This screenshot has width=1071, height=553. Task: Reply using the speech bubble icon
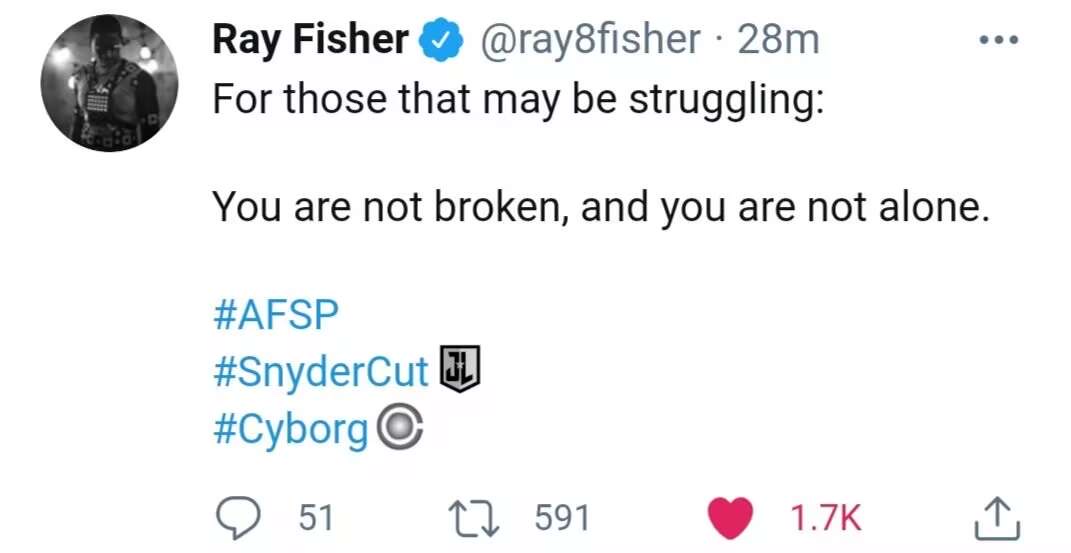point(240,517)
